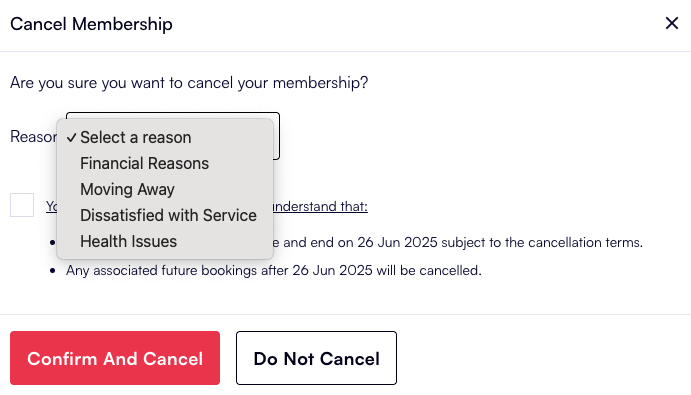Viewport: 691px width, 395px height.
Task: Click the Do Not Cancel button
Action: pos(316,358)
